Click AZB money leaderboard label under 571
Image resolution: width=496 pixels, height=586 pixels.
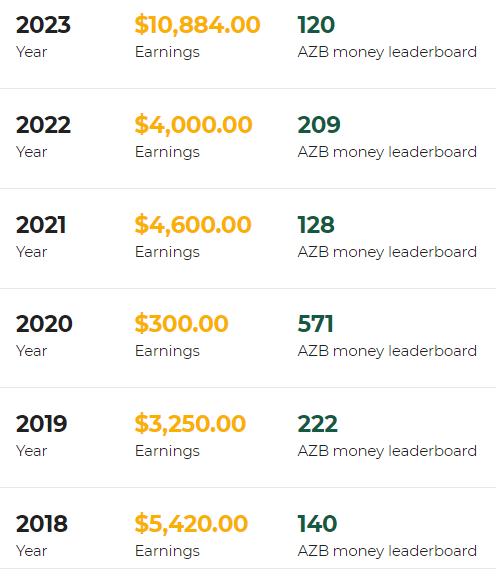[387, 351]
